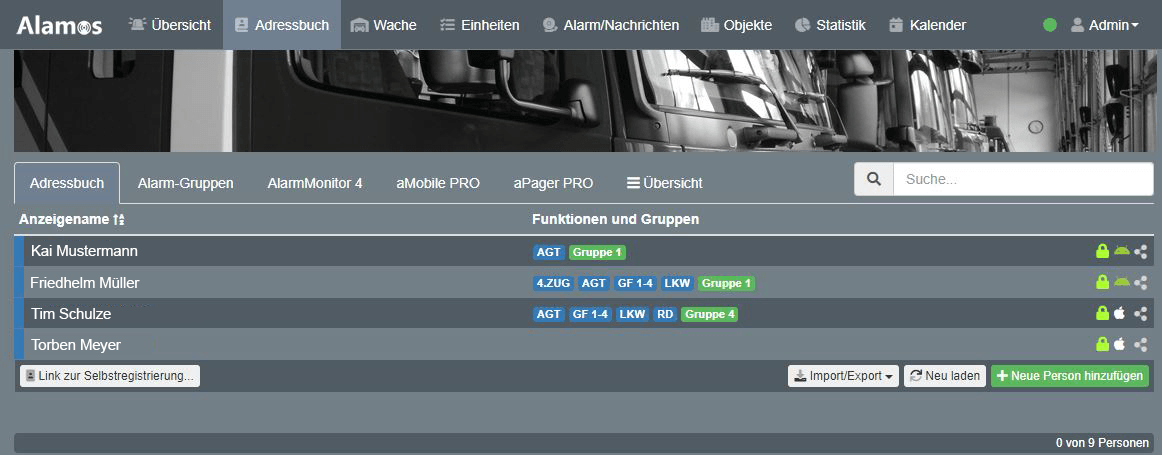Image resolution: width=1162 pixels, height=455 pixels.
Task: Click Tim Schulze's AGT badge
Action: click(x=549, y=314)
